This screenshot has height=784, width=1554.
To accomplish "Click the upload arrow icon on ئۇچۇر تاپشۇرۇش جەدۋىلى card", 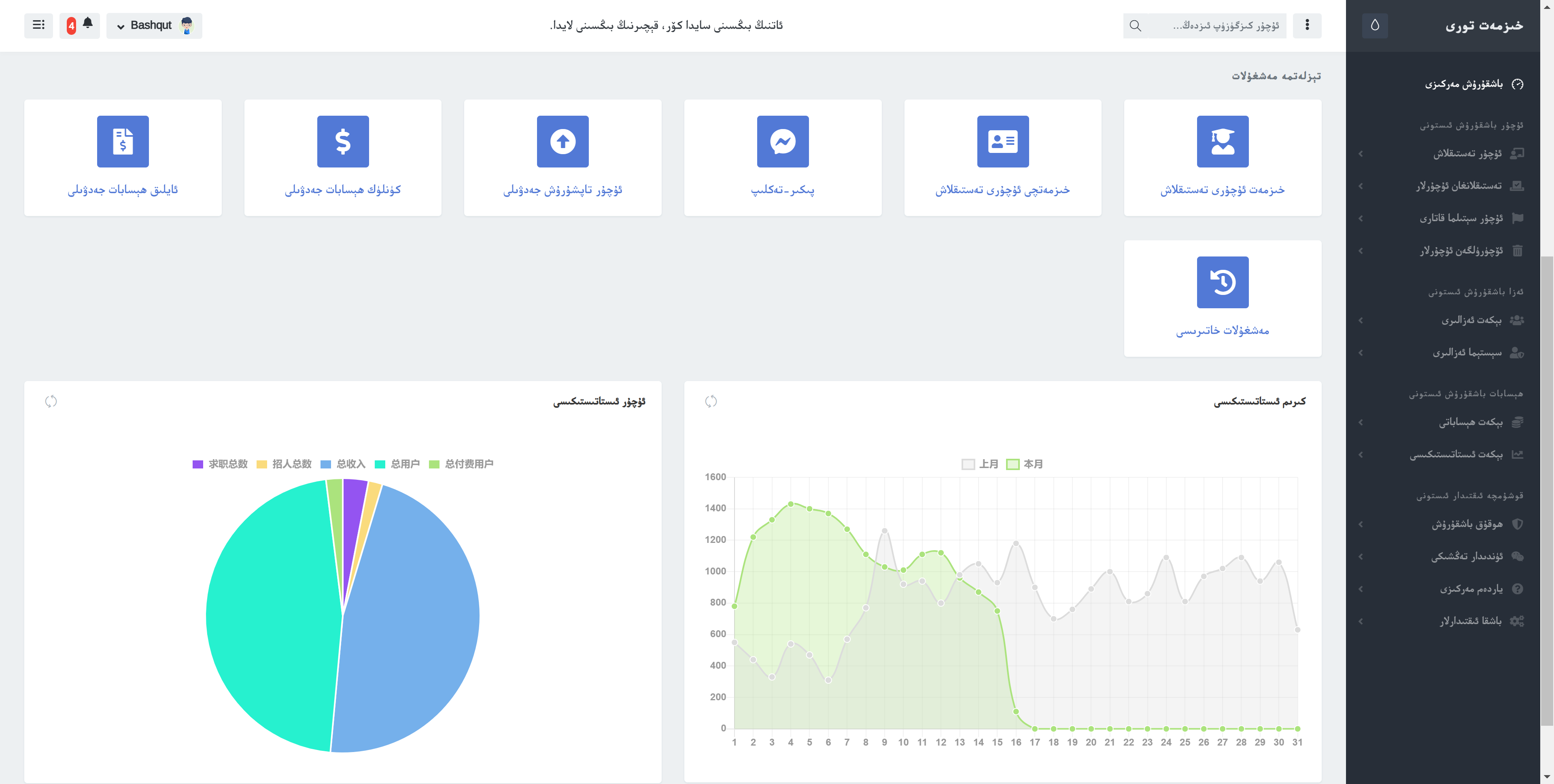I will click(563, 141).
